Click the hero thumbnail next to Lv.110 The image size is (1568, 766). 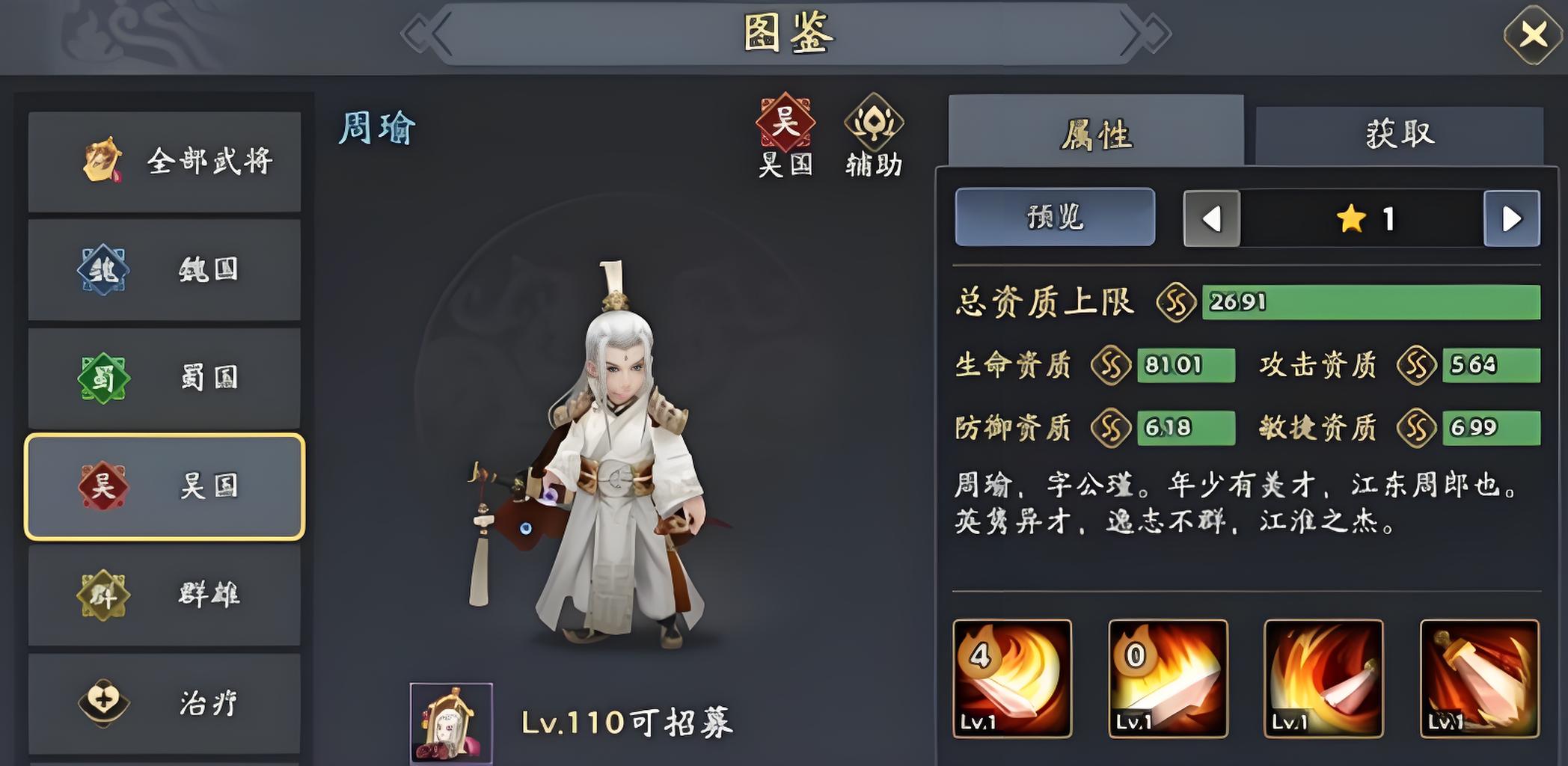[451, 723]
